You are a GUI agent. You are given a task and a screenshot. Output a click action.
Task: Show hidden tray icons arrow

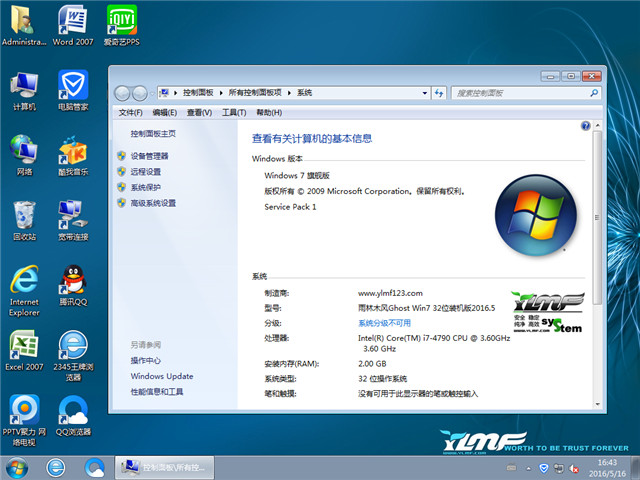coord(528,469)
